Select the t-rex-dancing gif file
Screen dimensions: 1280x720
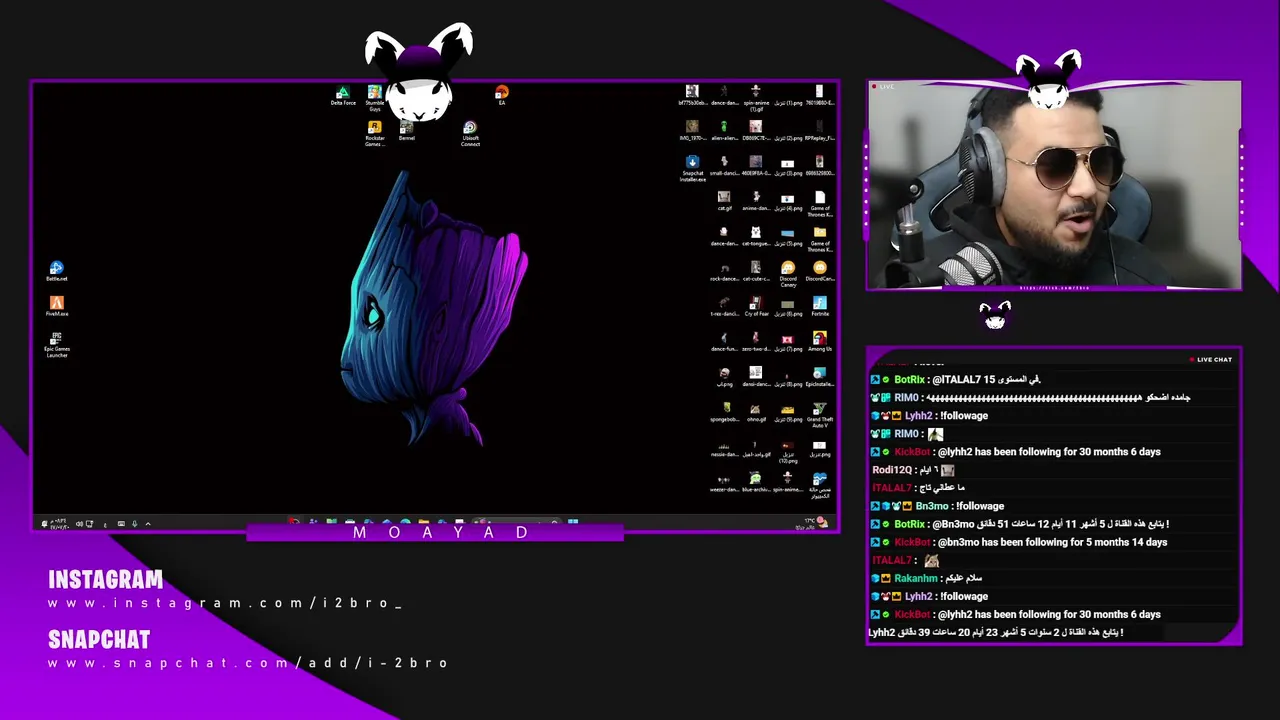[x=724, y=306]
